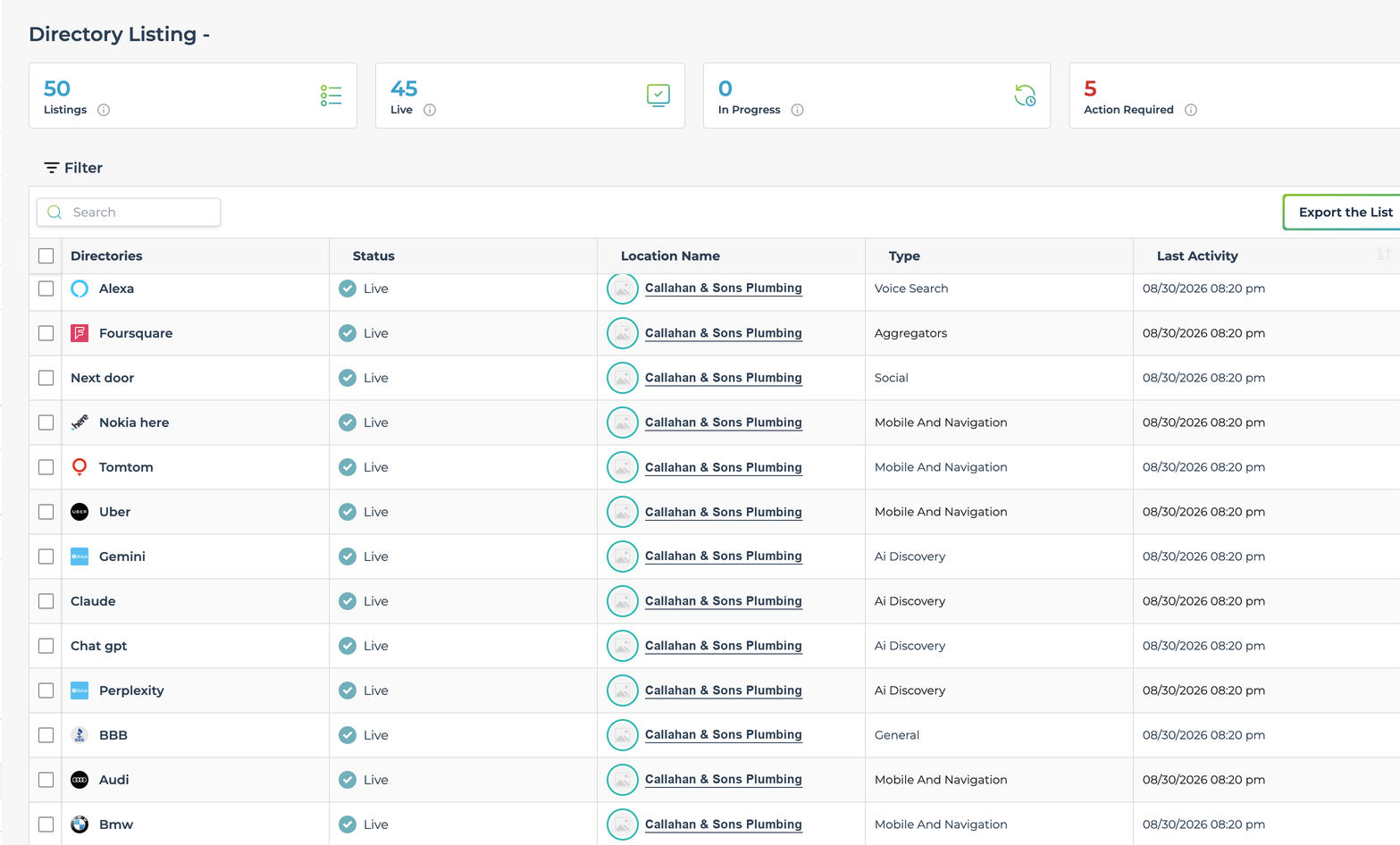Click the Perplexity directory icon
Image resolution: width=1400 pixels, height=845 pixels.
point(80,690)
